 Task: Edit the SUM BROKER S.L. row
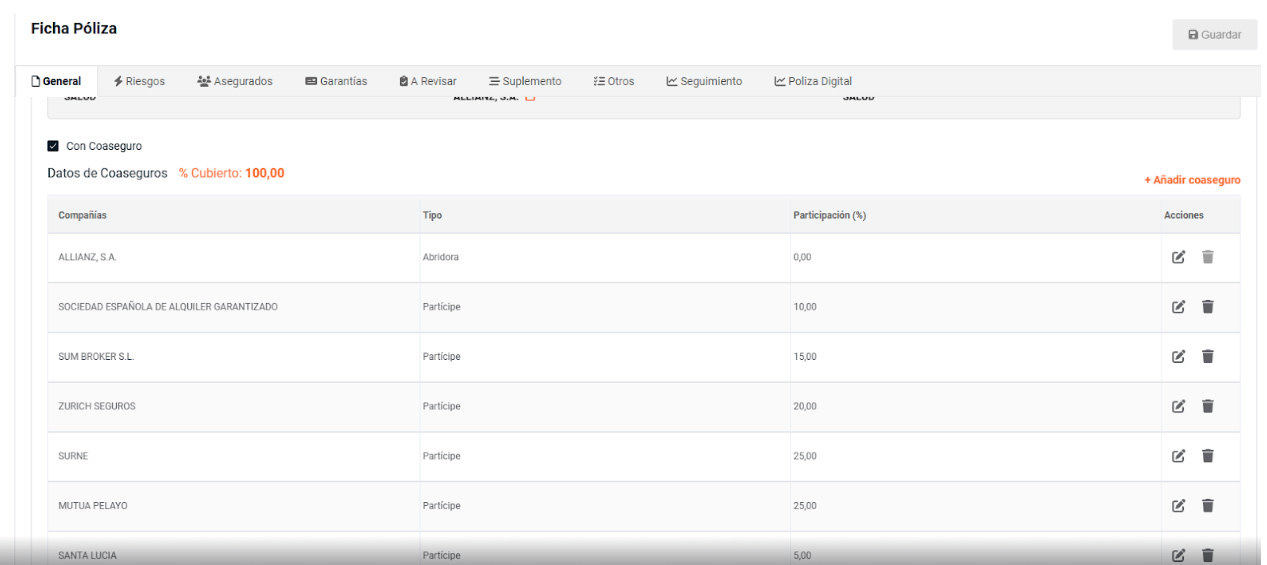(x=1178, y=356)
